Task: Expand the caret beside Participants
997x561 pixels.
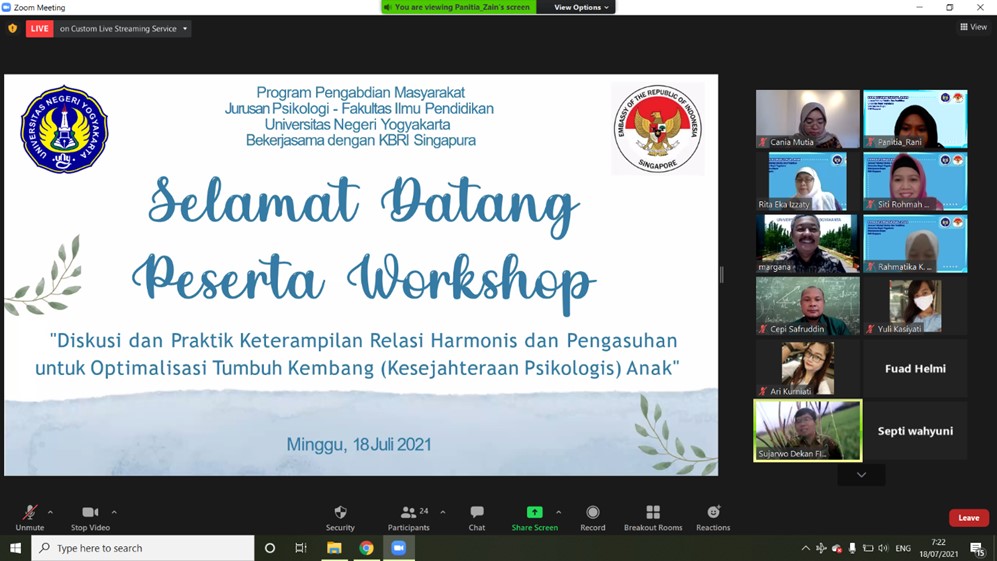Action: coord(443,511)
